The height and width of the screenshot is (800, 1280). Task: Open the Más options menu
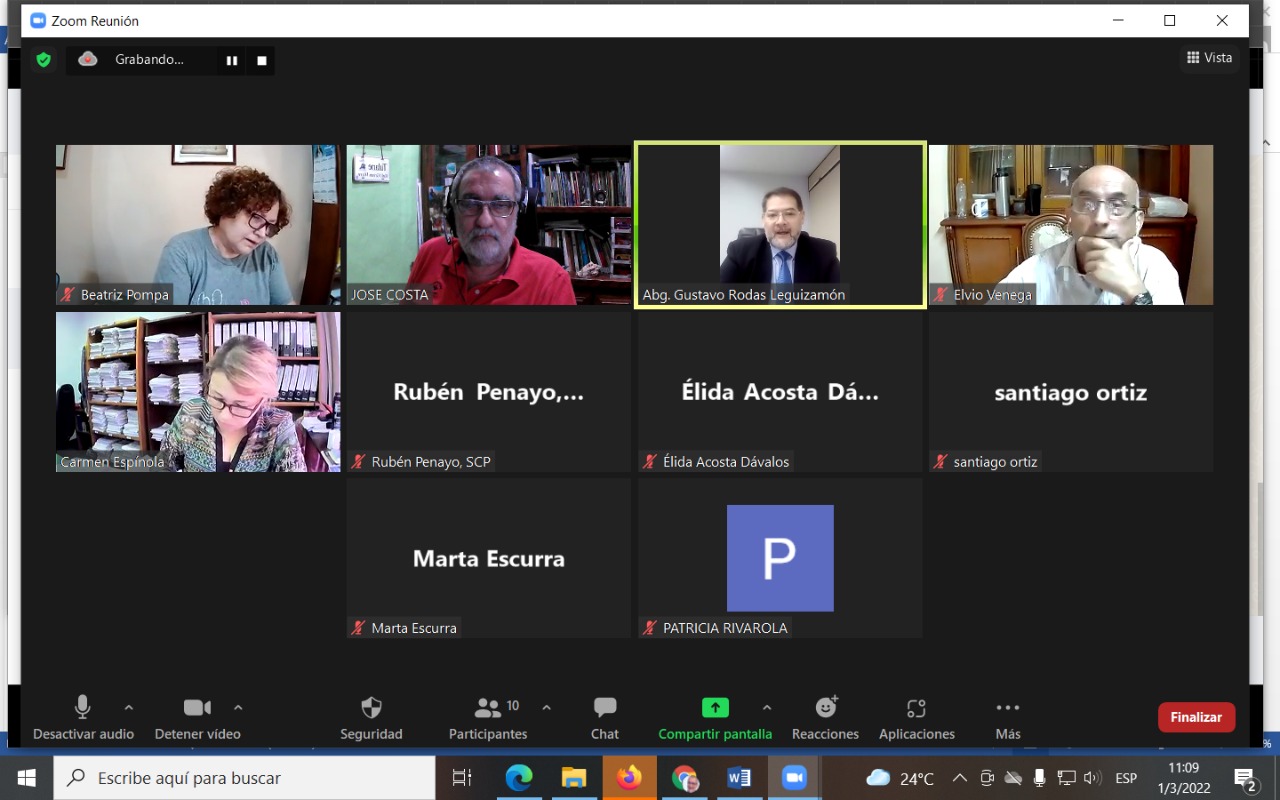tap(1008, 709)
